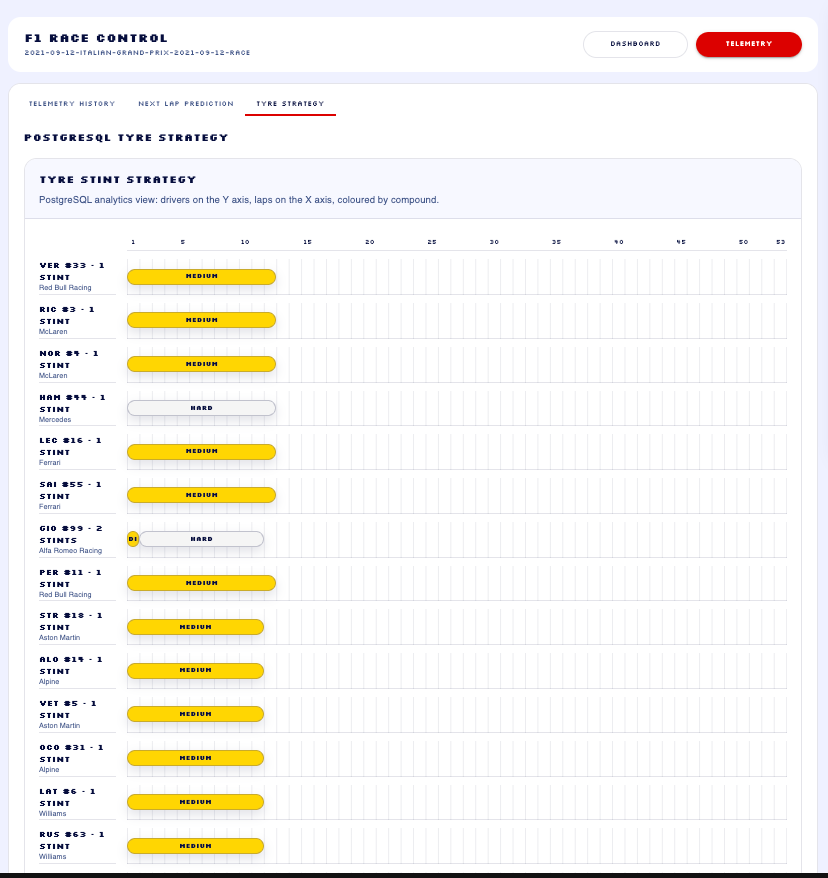Click the red Telemetry button
Screen dimensions: 828x878
pyautogui.click(x=749, y=44)
